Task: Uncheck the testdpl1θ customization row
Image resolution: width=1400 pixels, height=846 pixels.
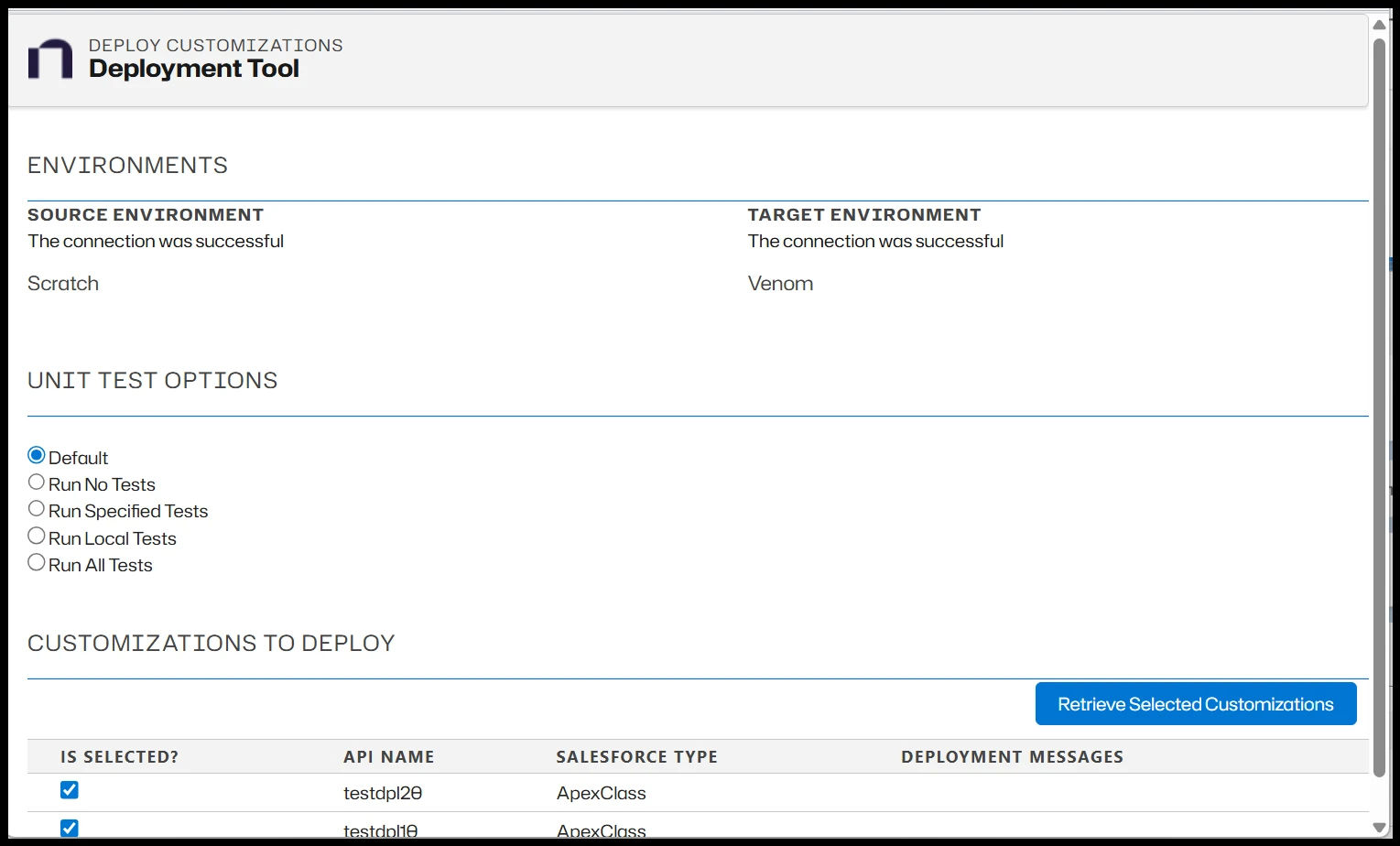Action: pyautogui.click(x=69, y=828)
